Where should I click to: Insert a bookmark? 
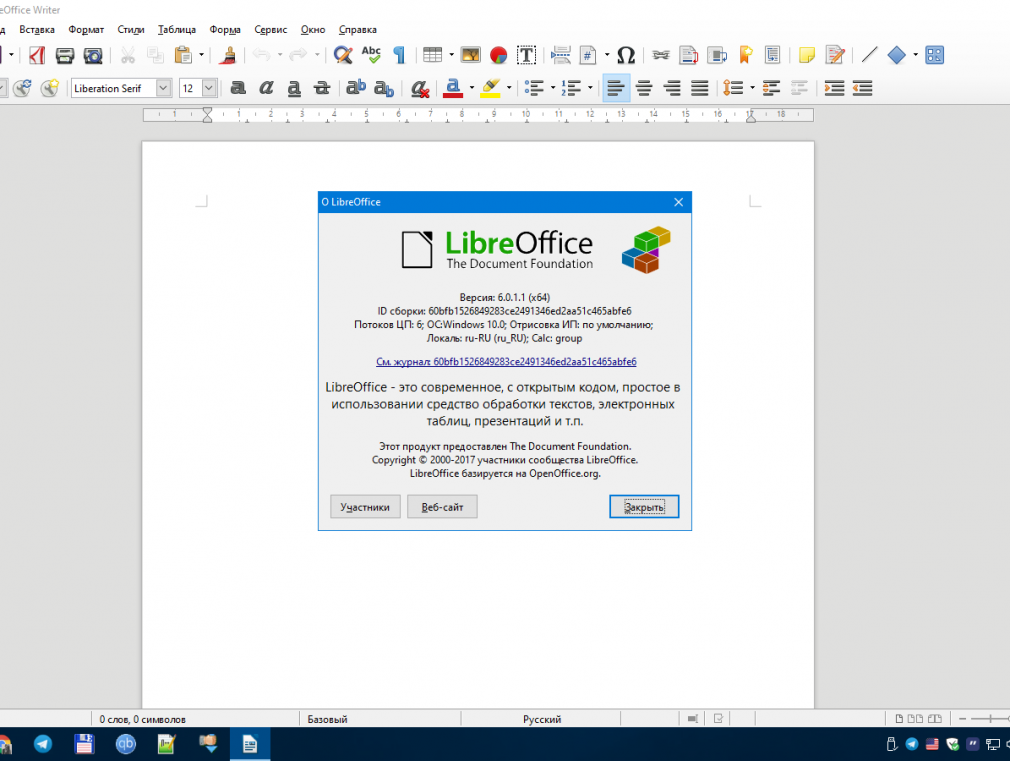[x=745, y=55]
